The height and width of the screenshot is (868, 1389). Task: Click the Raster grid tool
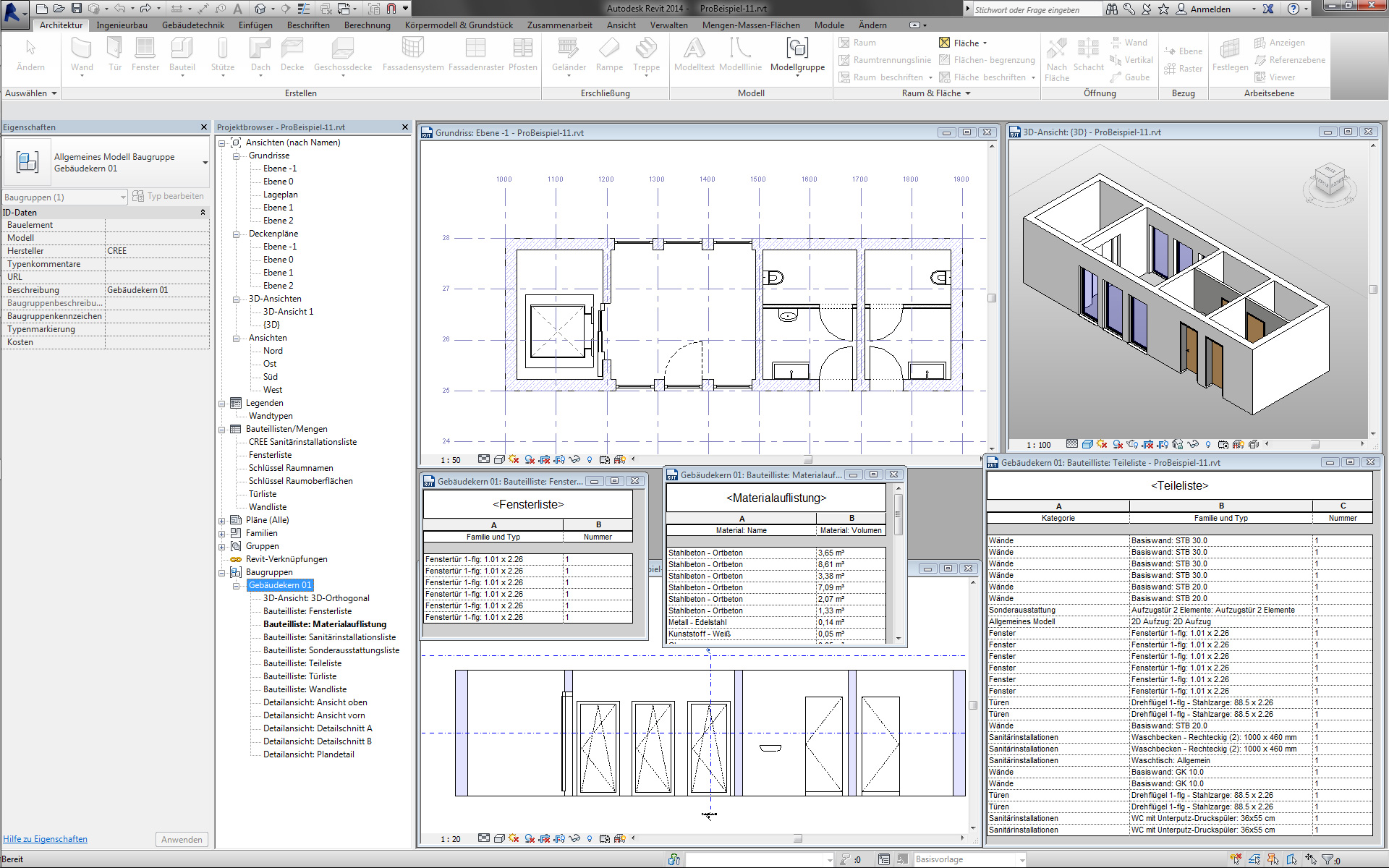pos(1184,69)
